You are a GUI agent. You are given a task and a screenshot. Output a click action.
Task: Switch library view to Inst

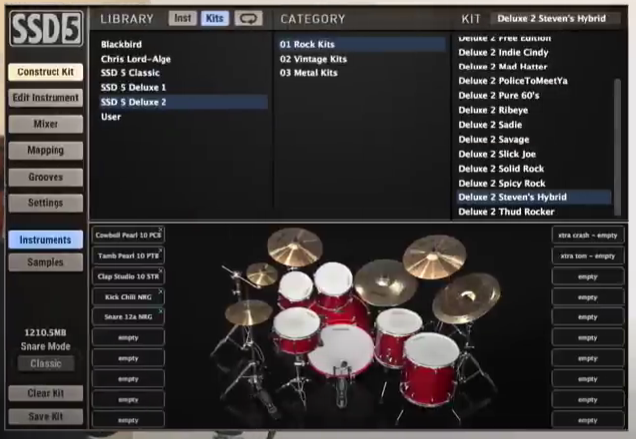(183, 18)
